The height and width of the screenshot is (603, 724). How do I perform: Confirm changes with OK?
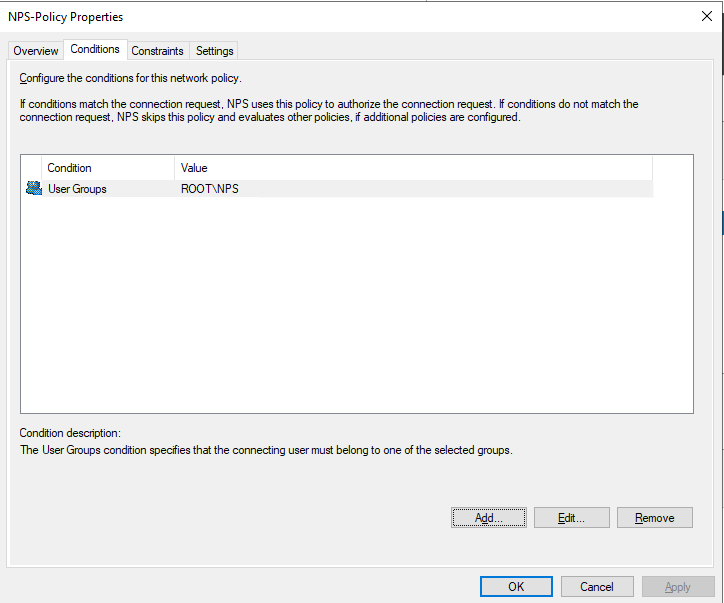click(516, 587)
